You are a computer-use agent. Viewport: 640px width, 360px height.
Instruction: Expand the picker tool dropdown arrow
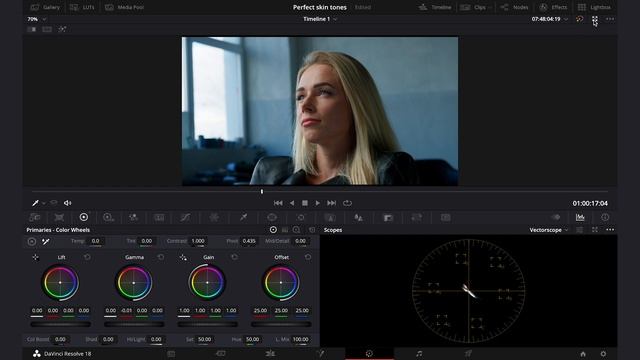(x=44, y=203)
